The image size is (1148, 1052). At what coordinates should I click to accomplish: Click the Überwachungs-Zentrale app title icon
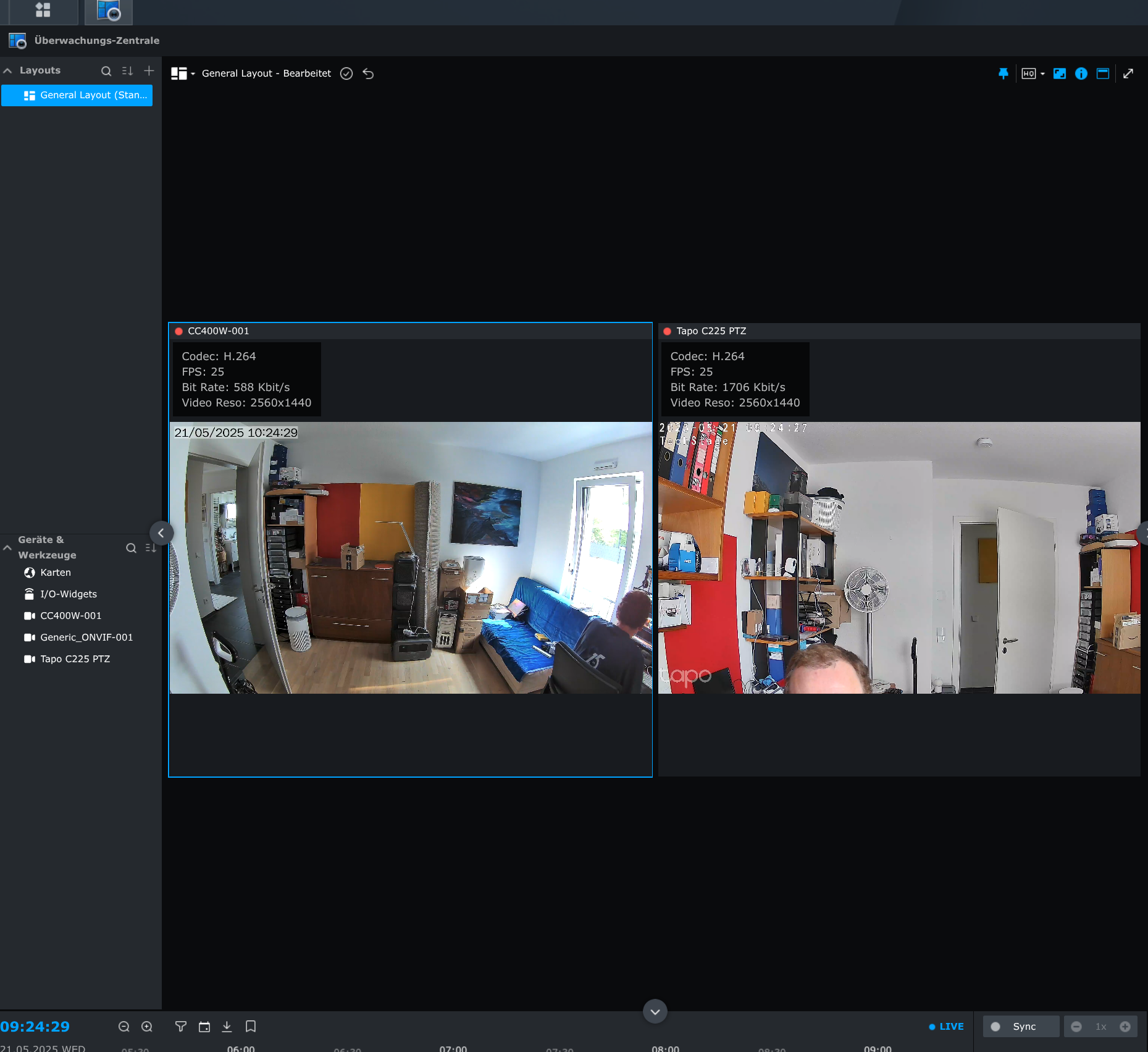(x=17, y=41)
